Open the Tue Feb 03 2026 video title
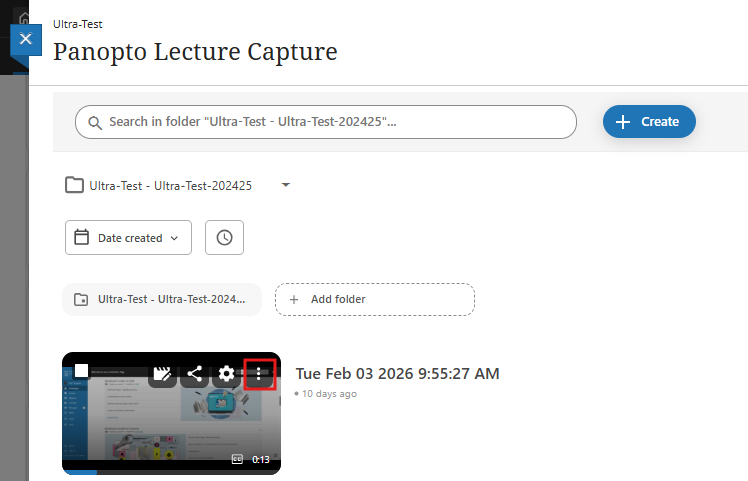Viewport: 748px width, 481px height. [397, 374]
